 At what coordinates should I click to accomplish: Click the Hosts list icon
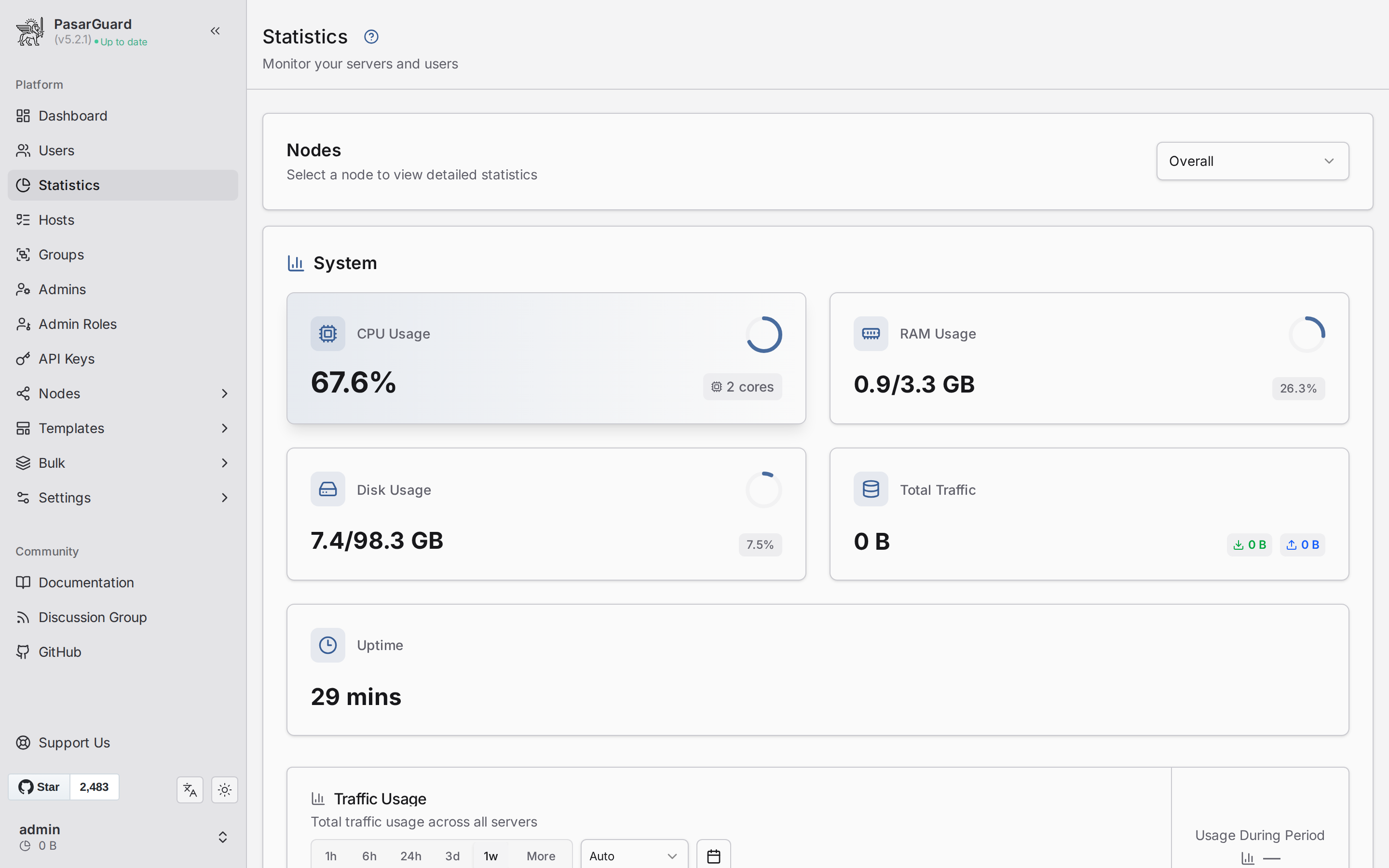point(23,220)
